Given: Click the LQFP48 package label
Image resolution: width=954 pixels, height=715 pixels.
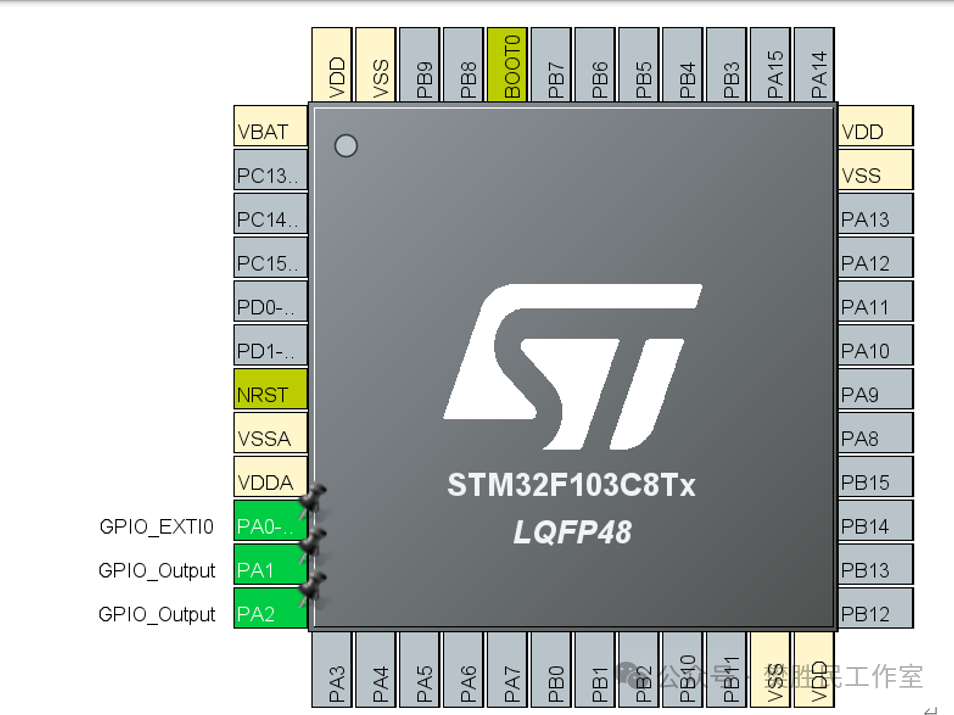Looking at the screenshot, I should point(573,532).
